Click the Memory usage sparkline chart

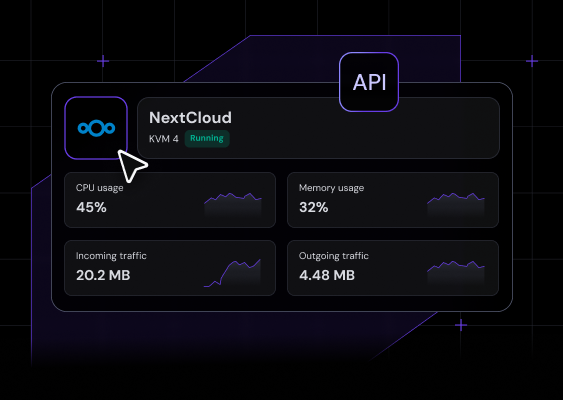(456, 205)
